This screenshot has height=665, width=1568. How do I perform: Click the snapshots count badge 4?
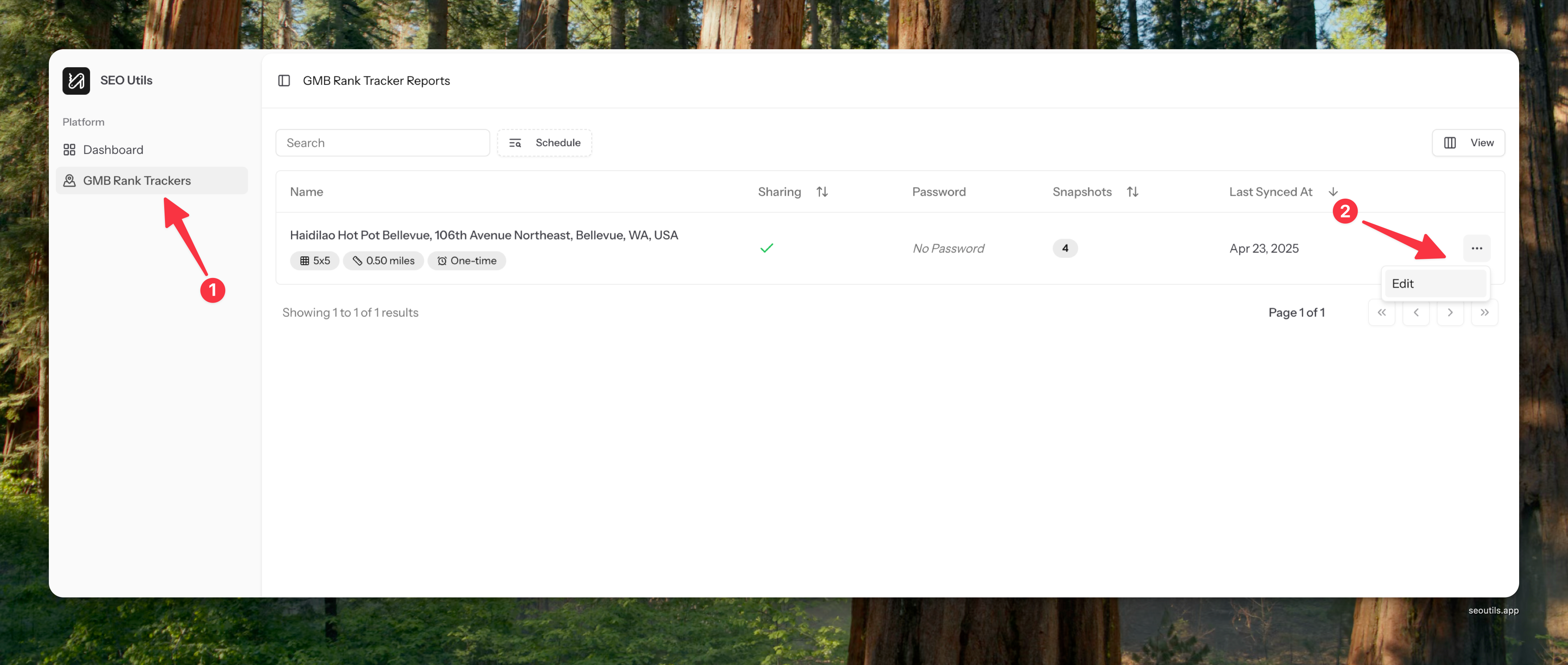pyautogui.click(x=1065, y=248)
